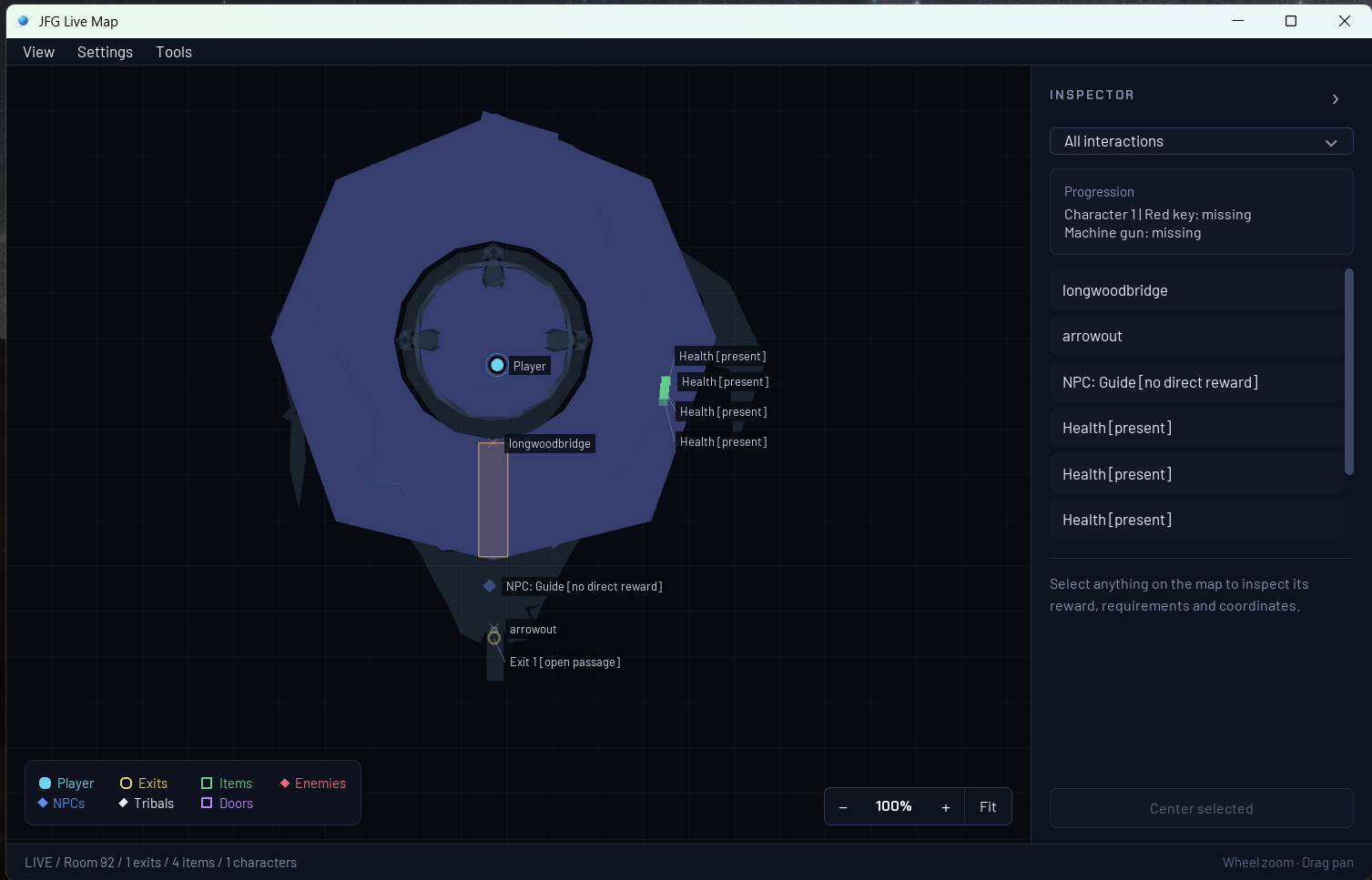Screen dimensions: 1372x880
Task: Click the NPC: Guide label on the map
Action: coord(584,587)
